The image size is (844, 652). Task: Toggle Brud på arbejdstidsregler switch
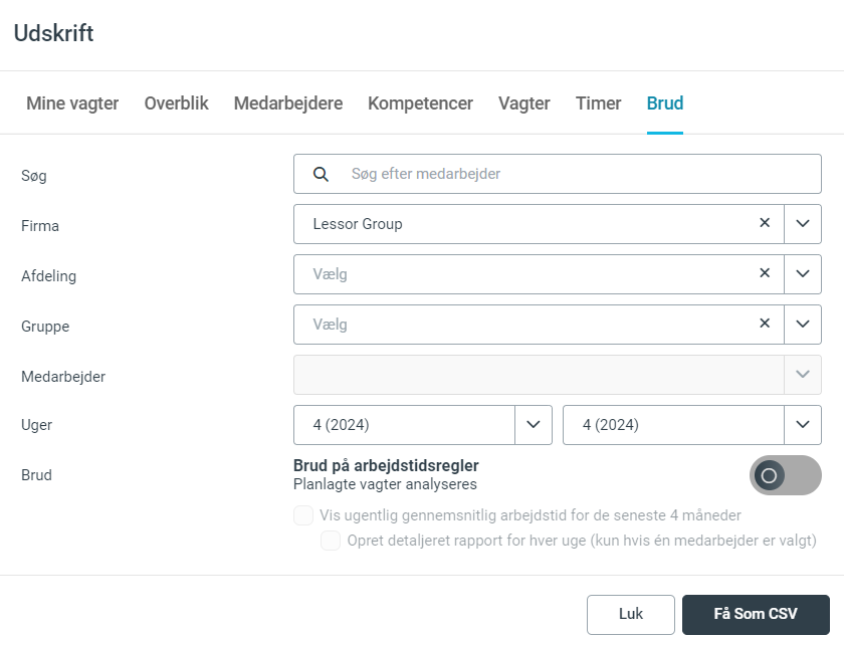[785, 476]
